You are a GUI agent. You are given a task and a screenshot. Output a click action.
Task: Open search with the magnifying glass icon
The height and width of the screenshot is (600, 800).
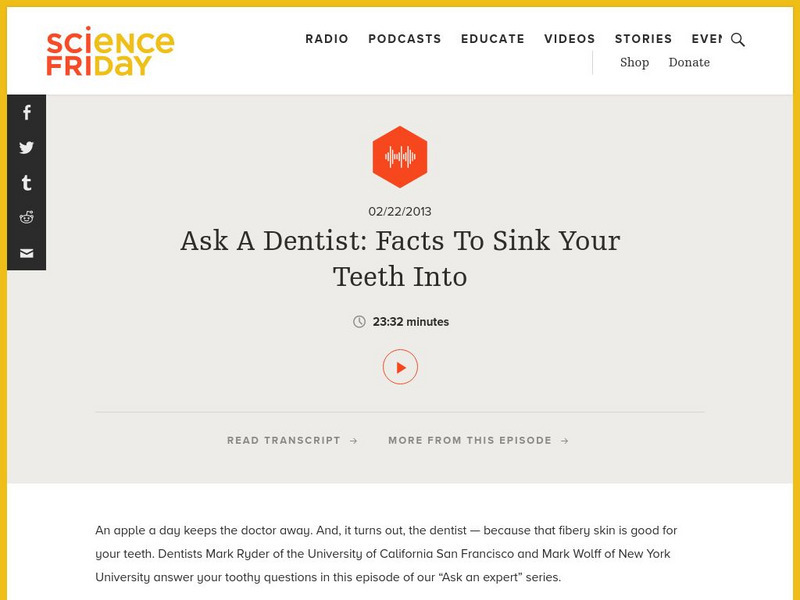coord(738,41)
